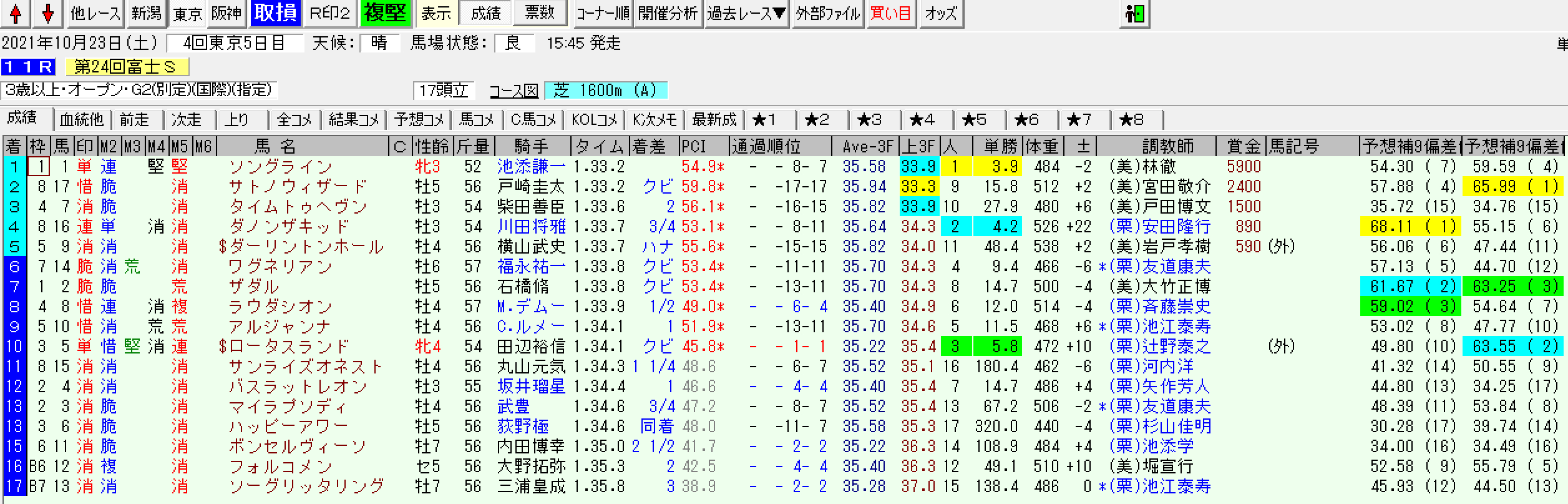
Task: Expand the 過去レース dropdown
Action: (x=746, y=13)
